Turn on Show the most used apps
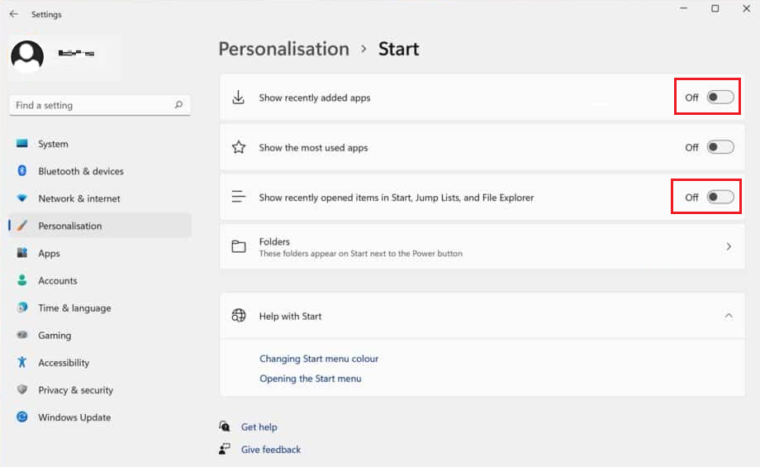 (719, 147)
